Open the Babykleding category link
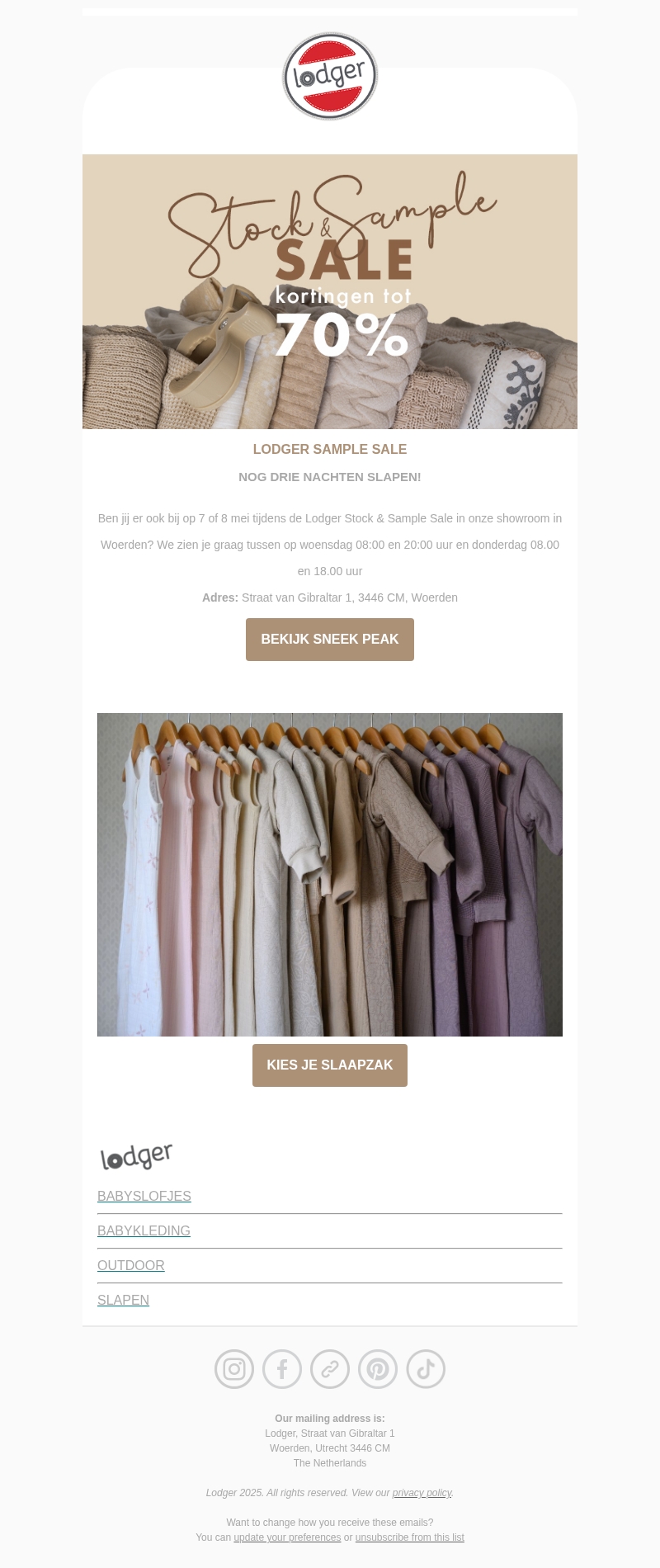Viewport: 660px width, 1568px height. [144, 1231]
